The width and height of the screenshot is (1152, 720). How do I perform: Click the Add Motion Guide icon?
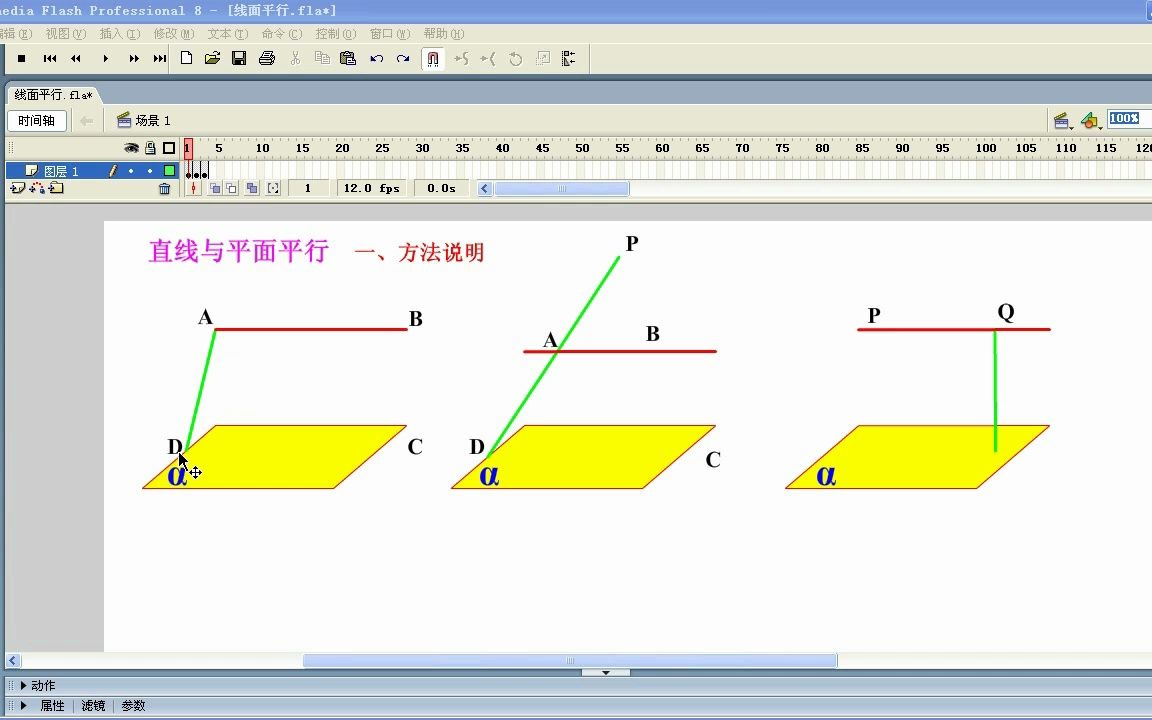tap(35, 187)
